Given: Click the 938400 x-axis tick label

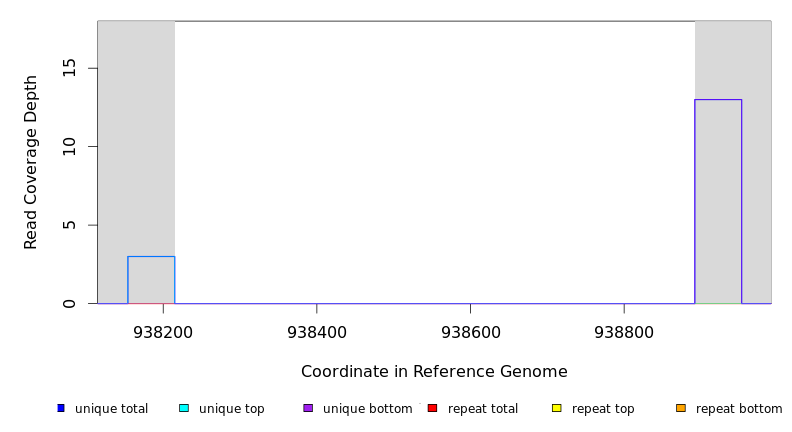Looking at the screenshot, I should pos(317,331).
